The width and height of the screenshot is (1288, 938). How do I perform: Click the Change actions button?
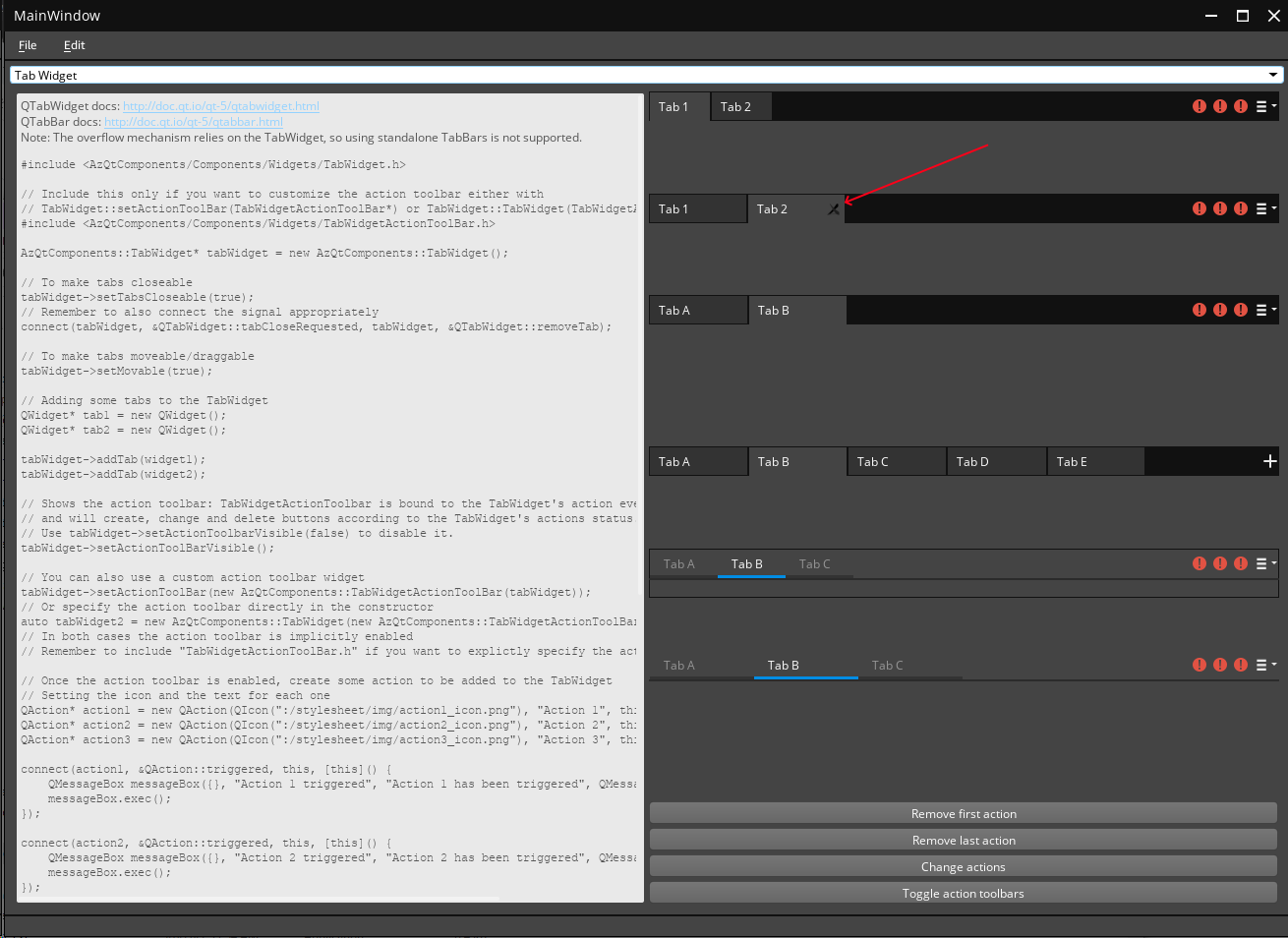(964, 866)
